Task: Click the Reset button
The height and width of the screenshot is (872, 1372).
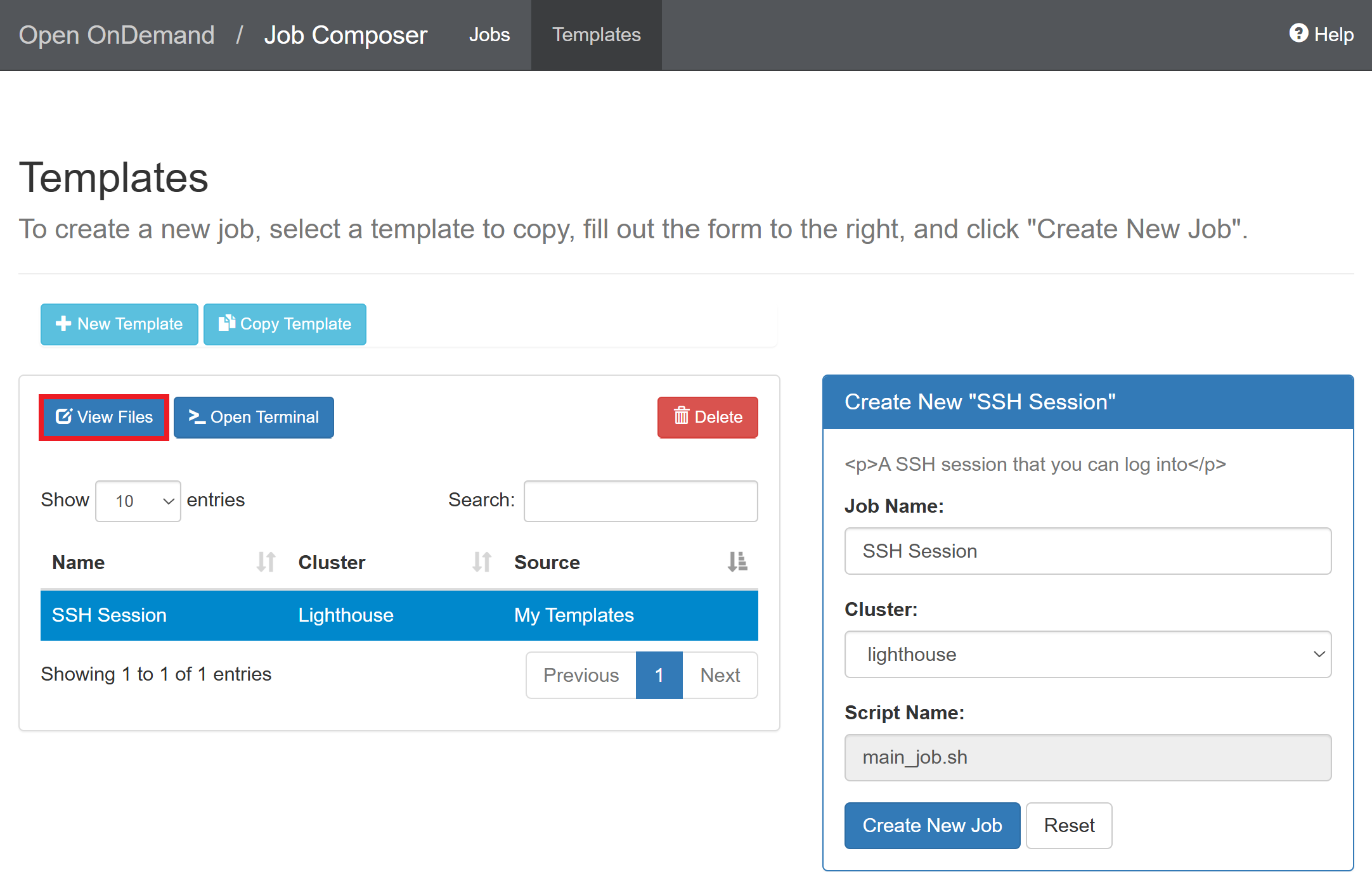Action: coord(1068,825)
